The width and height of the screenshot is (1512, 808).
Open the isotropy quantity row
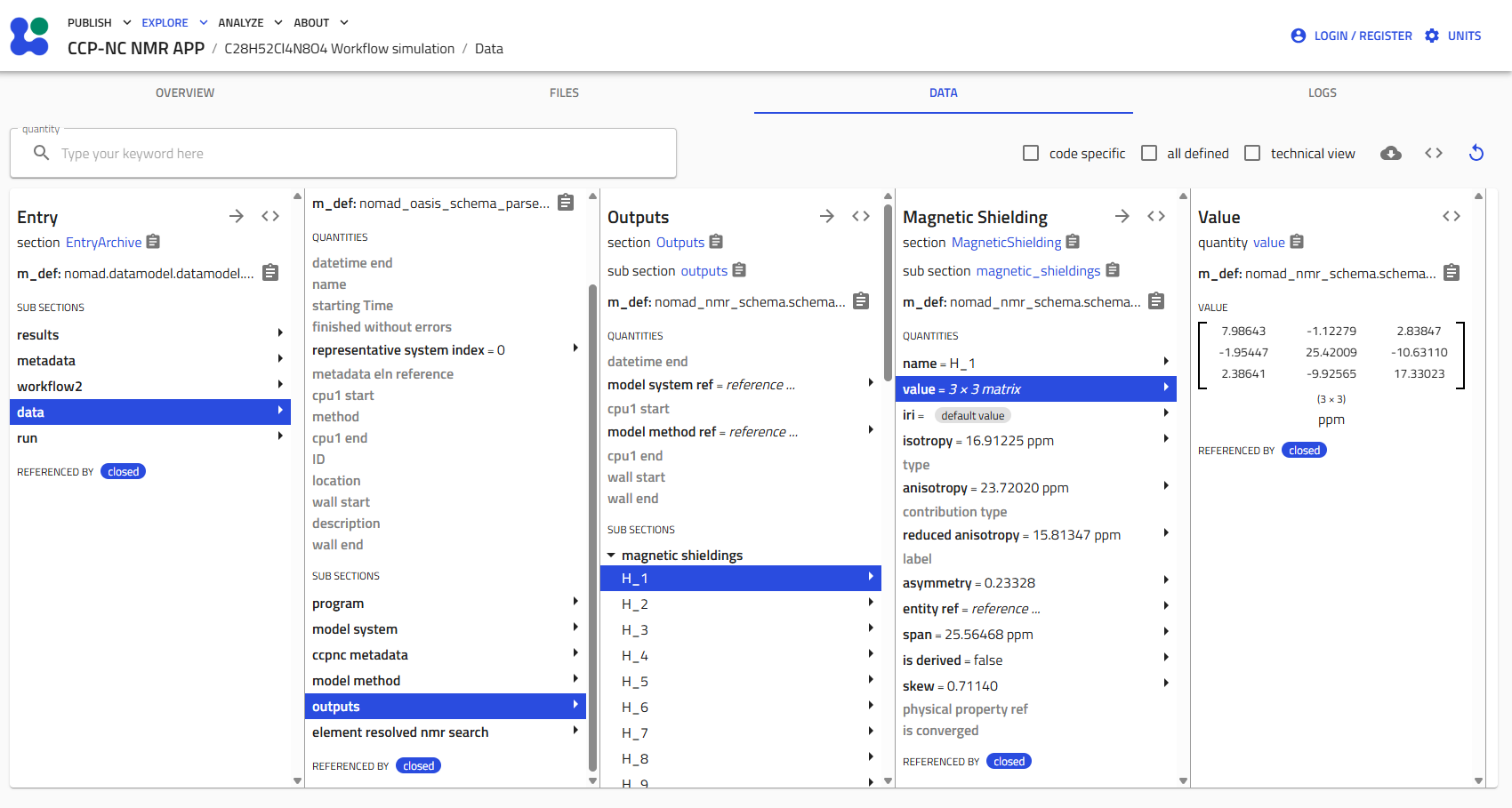(1036, 441)
